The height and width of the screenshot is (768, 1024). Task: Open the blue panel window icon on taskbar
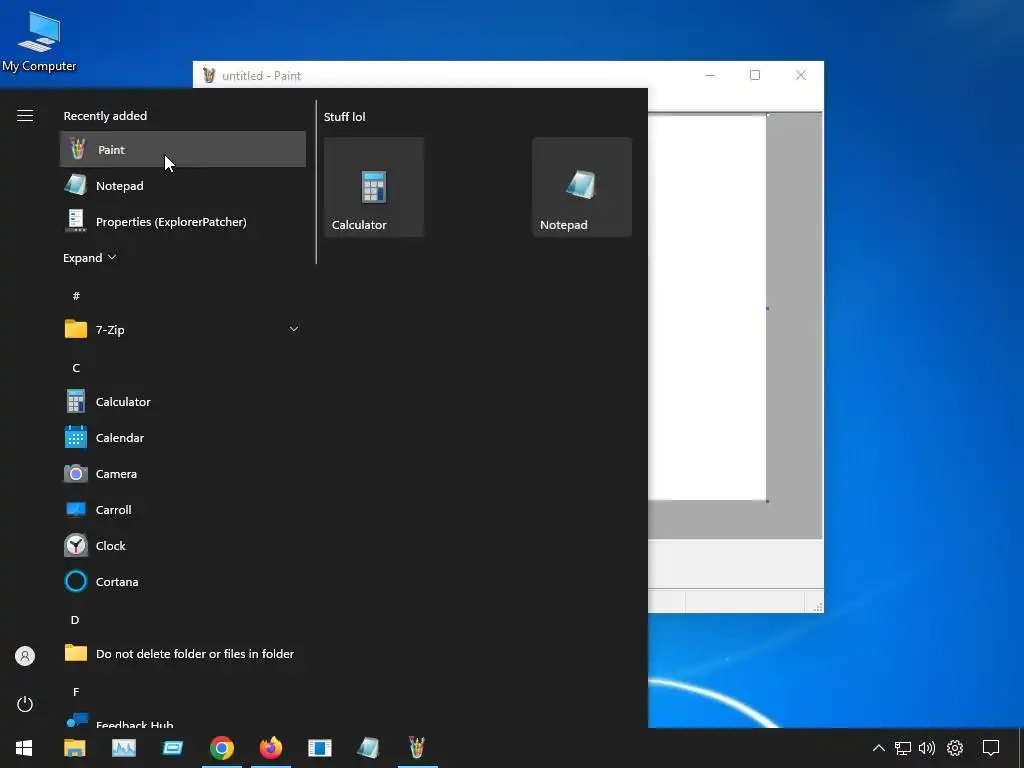tap(319, 748)
